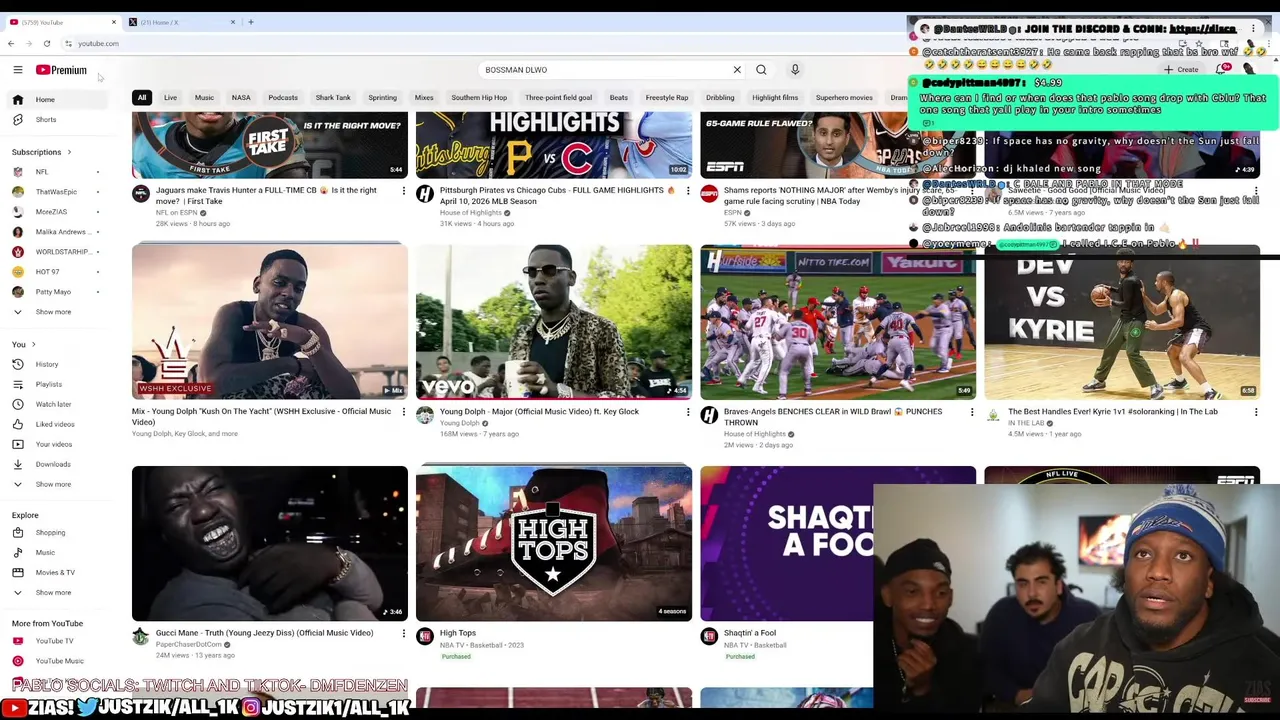Open Braves-Angels benches clear thumbnail
The image size is (1280, 720).
838,322
